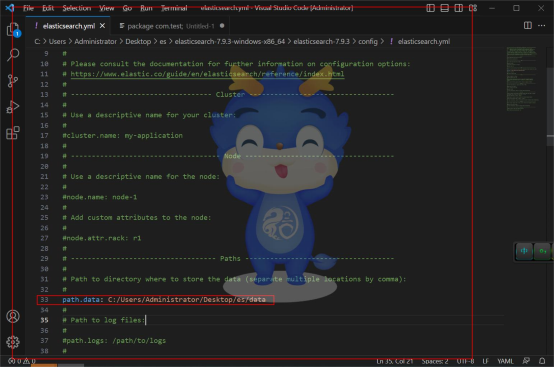This screenshot has width=554, height=367.
Task: Click the '# Path to log files:' line
Action: tap(104, 320)
